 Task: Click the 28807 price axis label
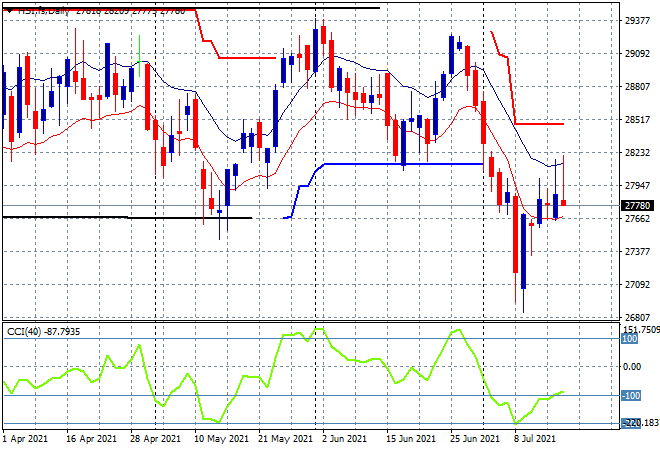pos(637,86)
